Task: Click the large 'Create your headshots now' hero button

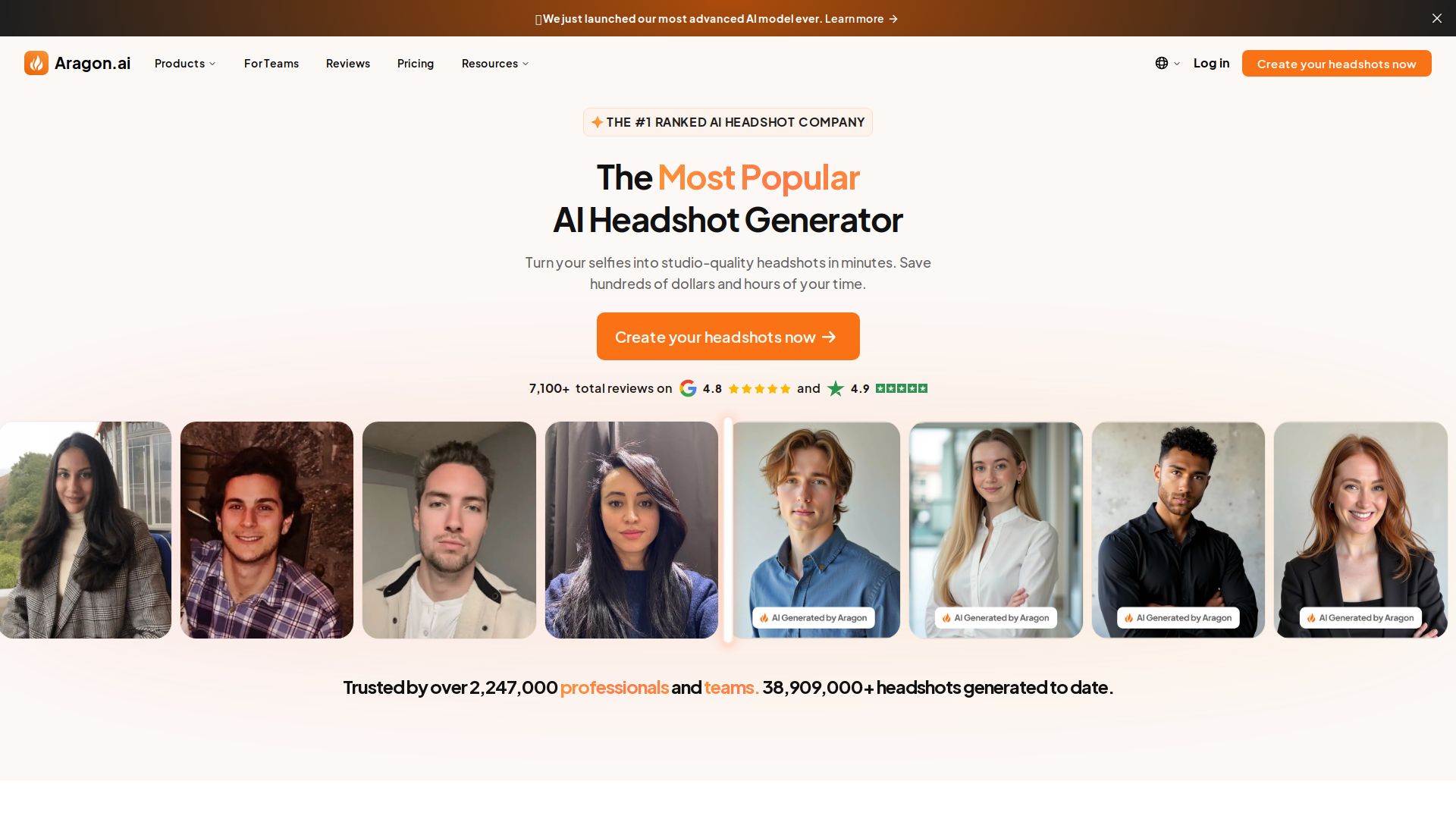Action: 728,336
